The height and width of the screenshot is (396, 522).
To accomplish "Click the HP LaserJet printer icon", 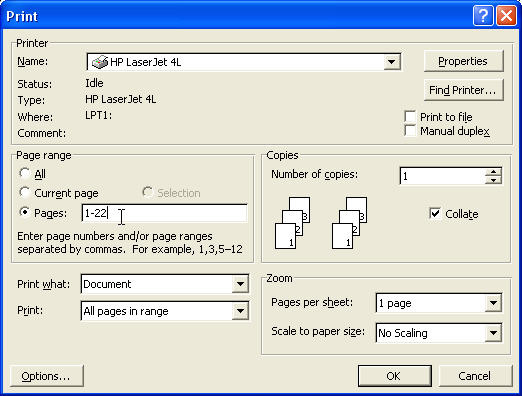I will (100, 62).
